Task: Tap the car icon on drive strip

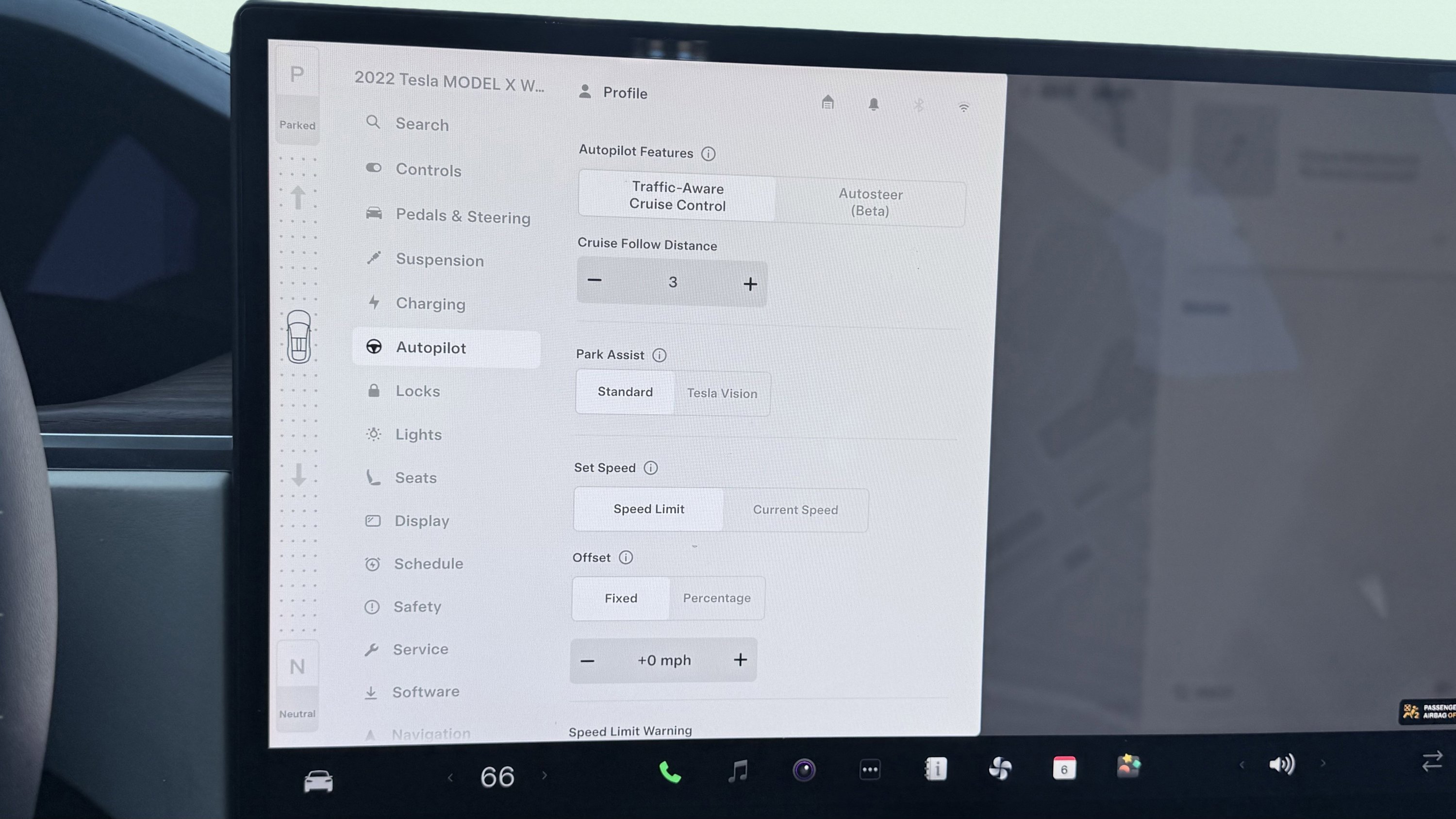Action: click(x=298, y=337)
